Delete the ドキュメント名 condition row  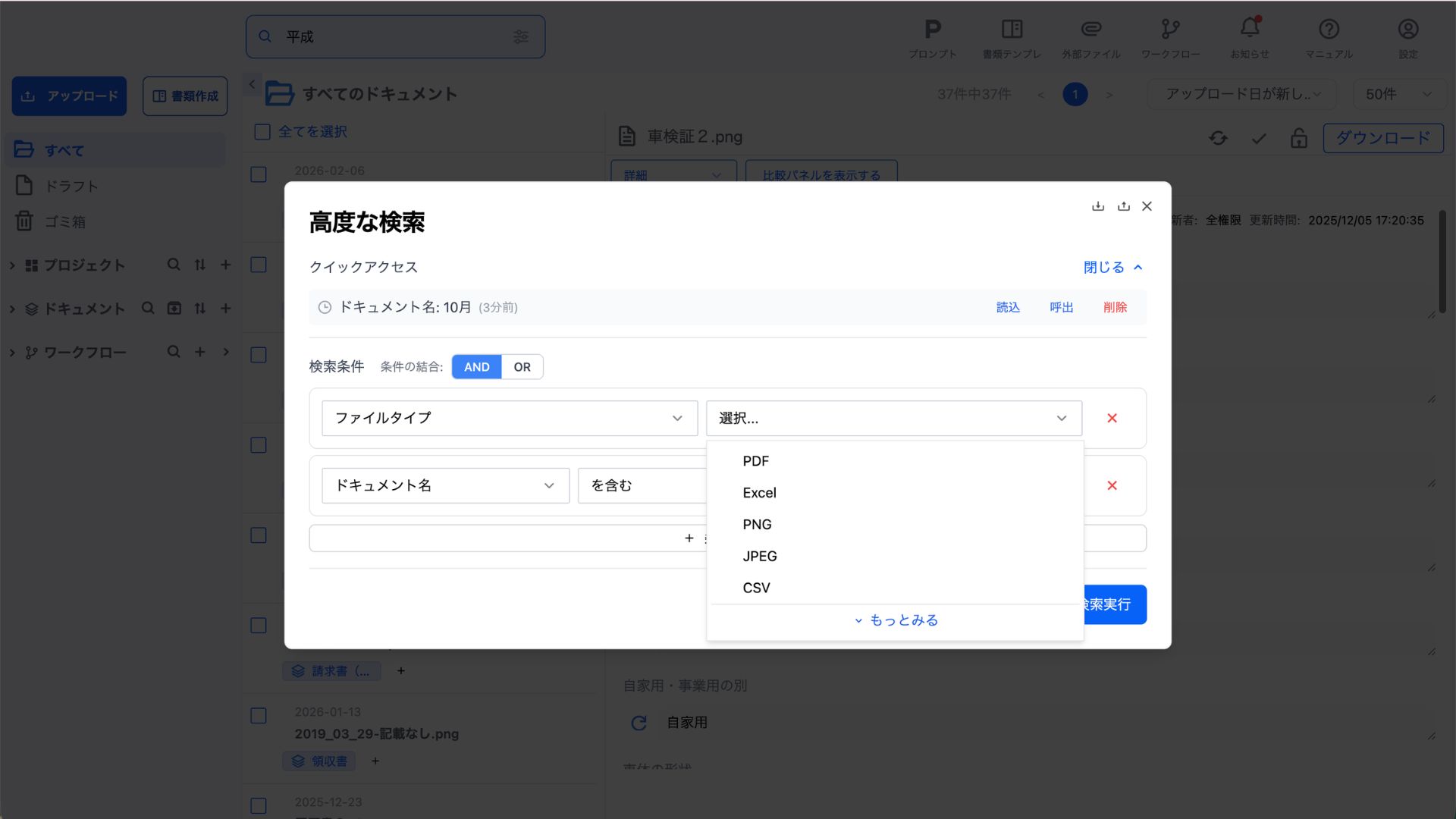pos(1112,485)
